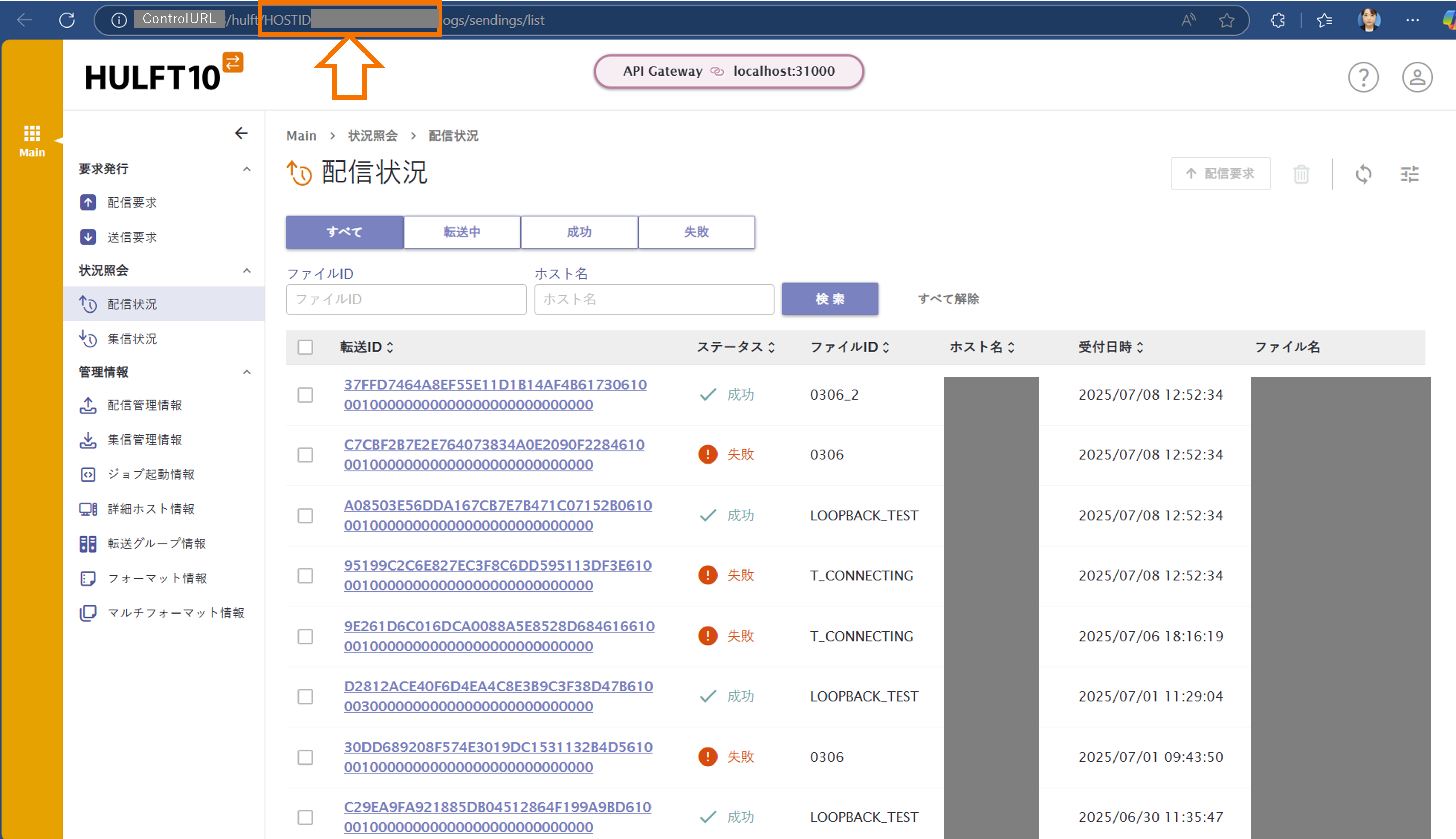Check the failed C7CBF2B7 transfer row
Screen dimensions: 1456x839
click(x=305, y=455)
